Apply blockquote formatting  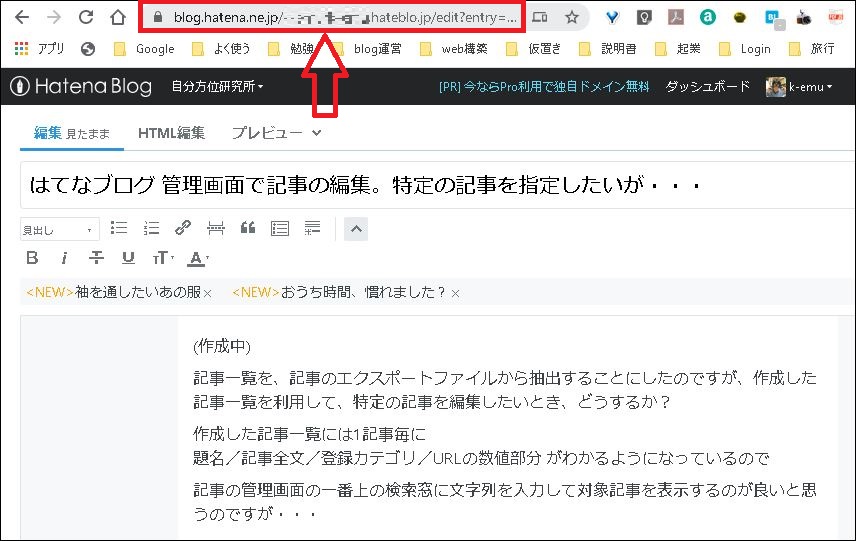[x=248, y=228]
